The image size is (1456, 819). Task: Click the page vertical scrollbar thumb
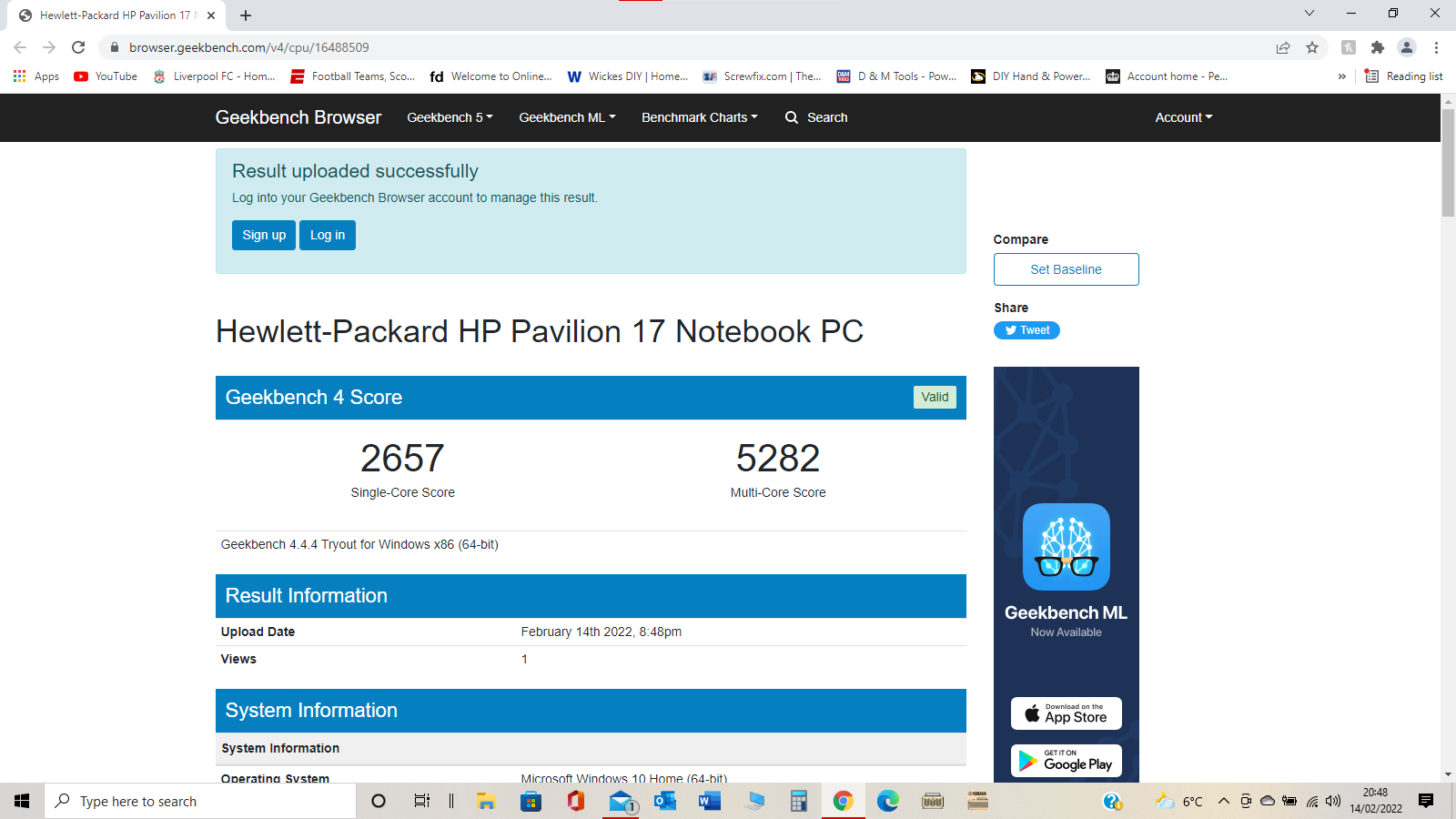tap(1448, 162)
